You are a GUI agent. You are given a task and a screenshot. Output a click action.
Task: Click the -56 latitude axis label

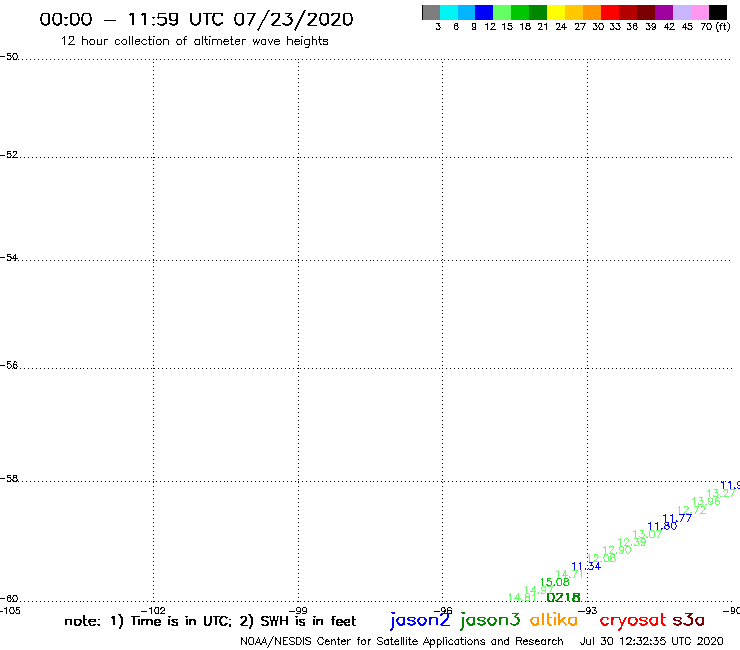click(9, 365)
